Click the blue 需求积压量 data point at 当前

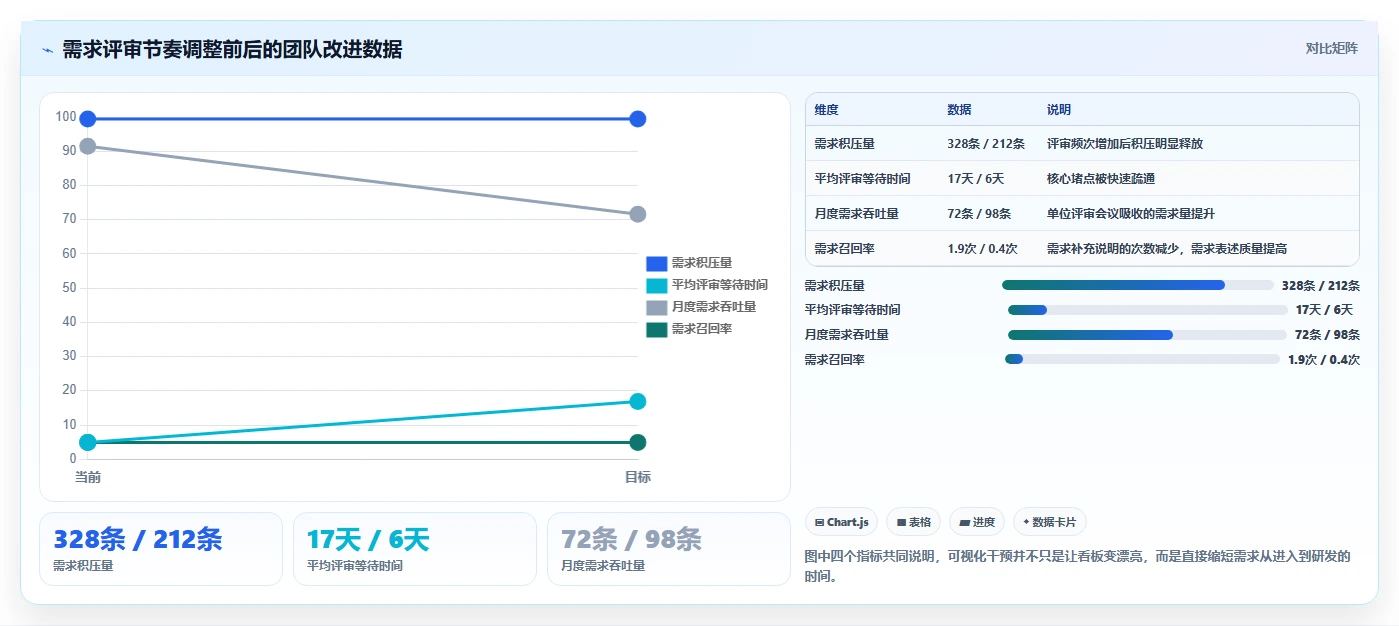(x=88, y=119)
